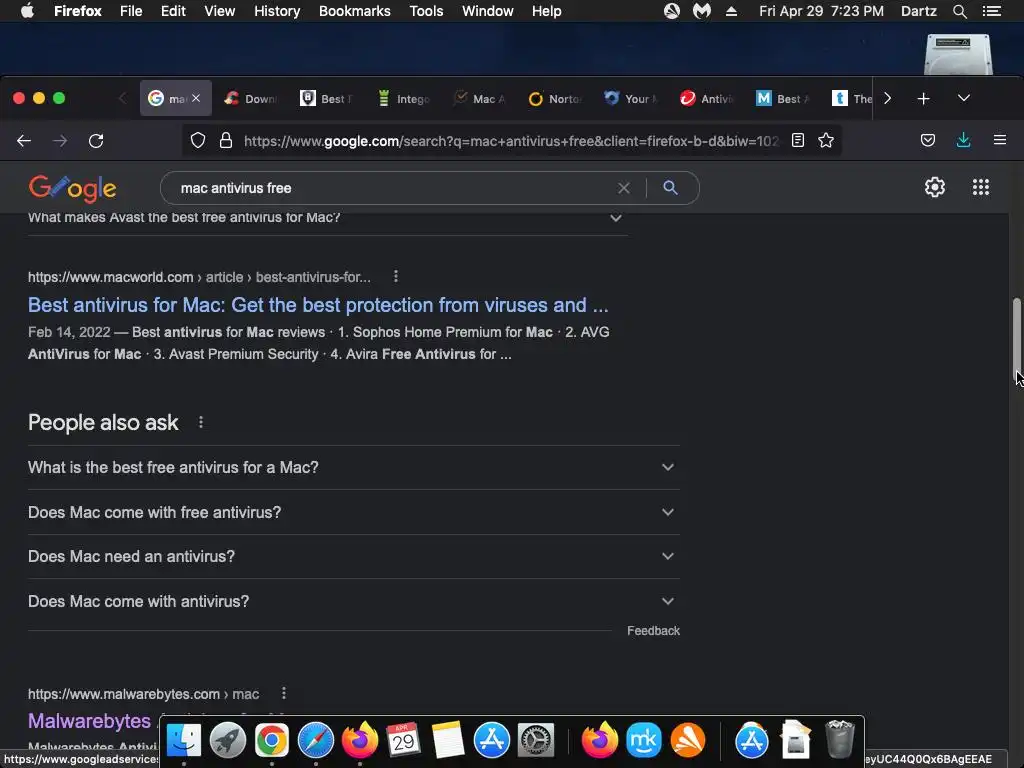Open the tracking protection shield icon

point(198,140)
